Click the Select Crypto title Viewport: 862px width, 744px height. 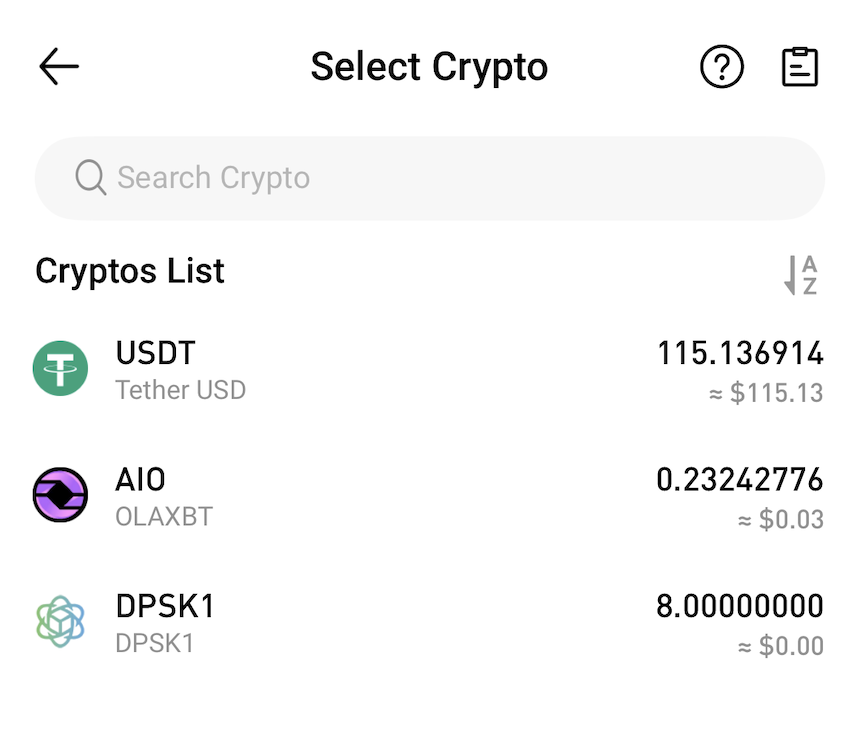pyautogui.click(x=429, y=67)
